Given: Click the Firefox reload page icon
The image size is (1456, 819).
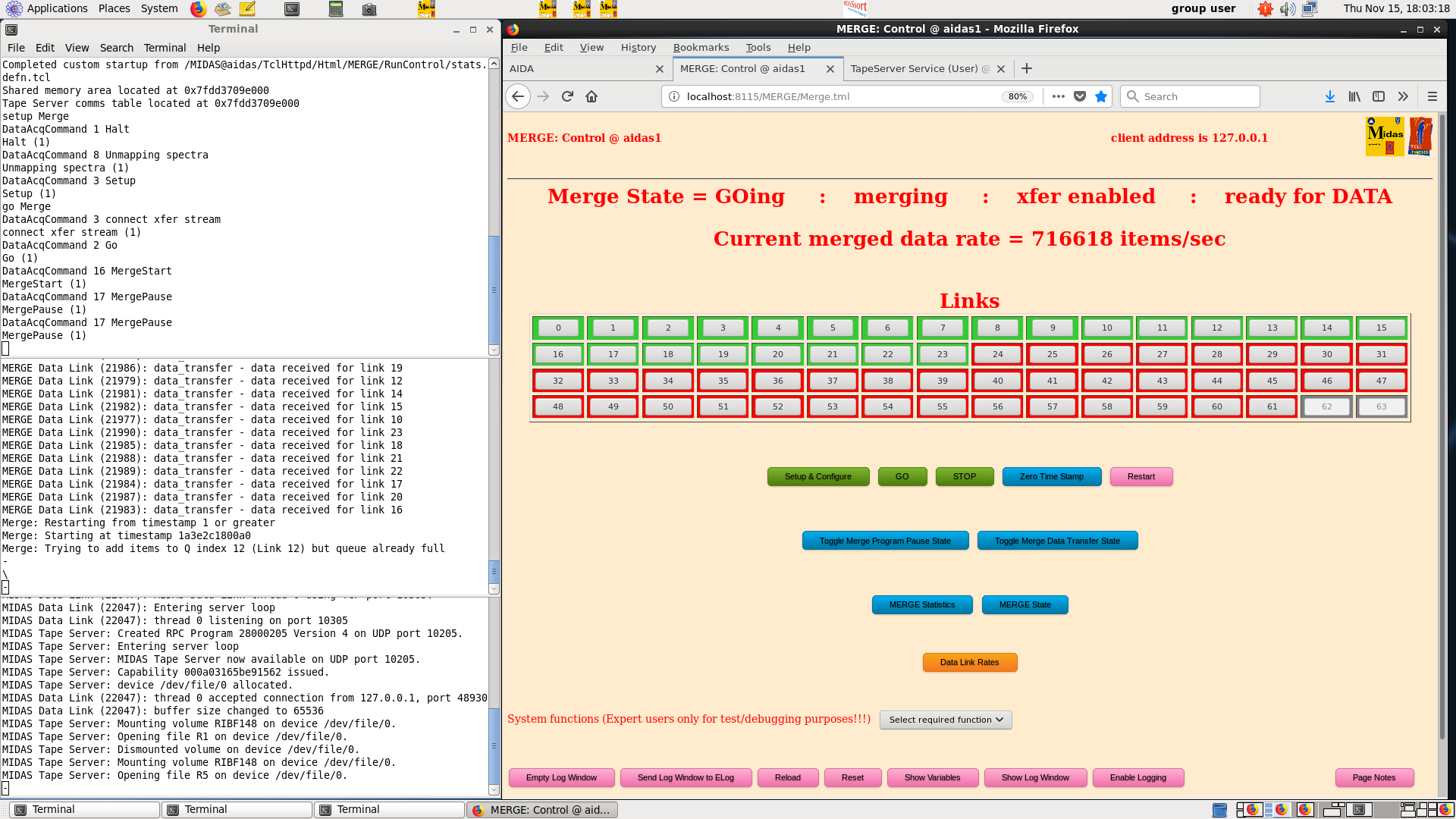Looking at the screenshot, I should [567, 96].
